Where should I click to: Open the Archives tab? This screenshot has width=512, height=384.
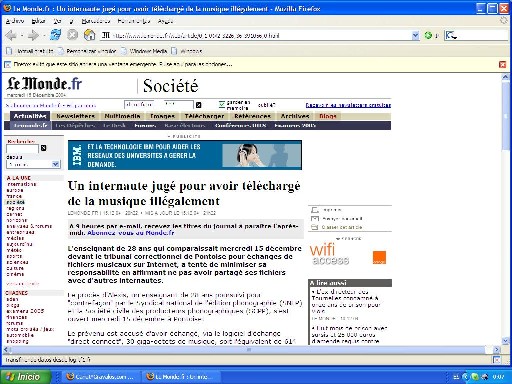[x=295, y=116]
